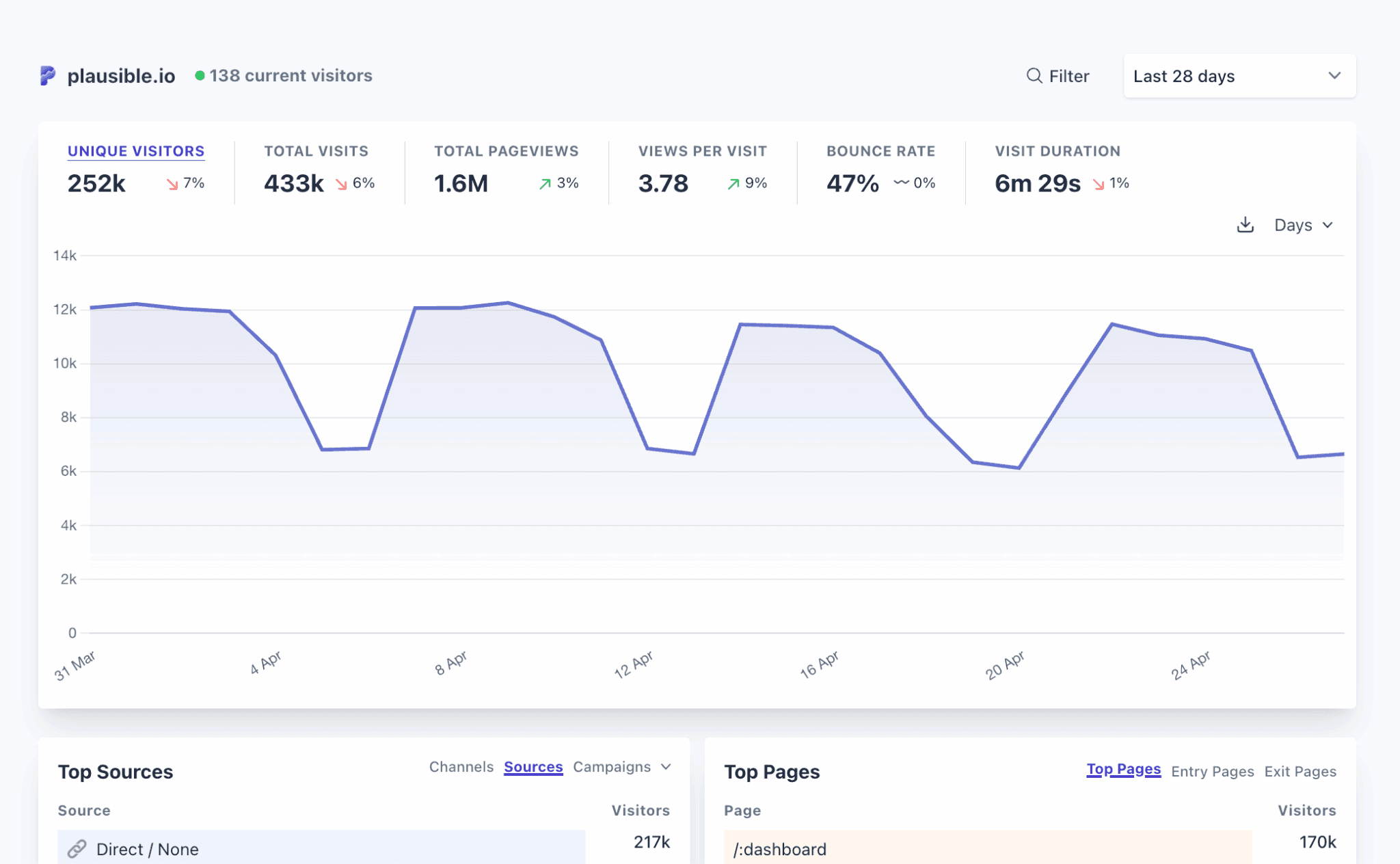Click the download chart data icon

[1245, 225]
